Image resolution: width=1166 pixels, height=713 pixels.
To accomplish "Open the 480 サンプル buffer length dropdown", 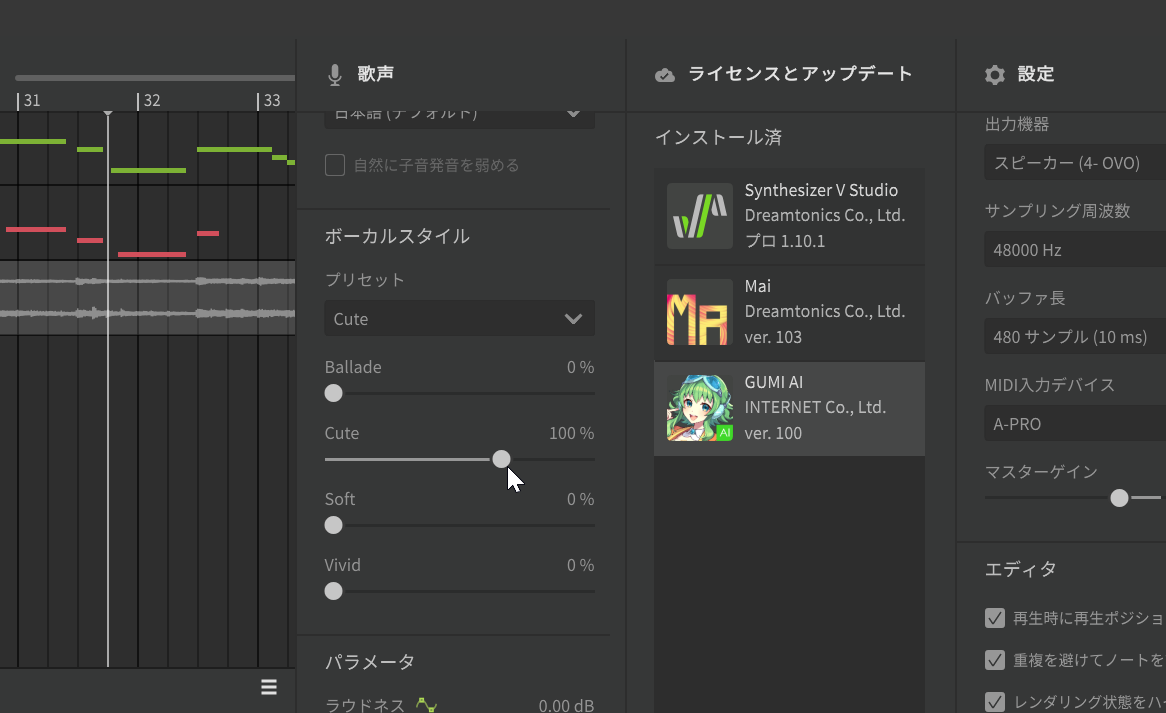I will 1075,336.
